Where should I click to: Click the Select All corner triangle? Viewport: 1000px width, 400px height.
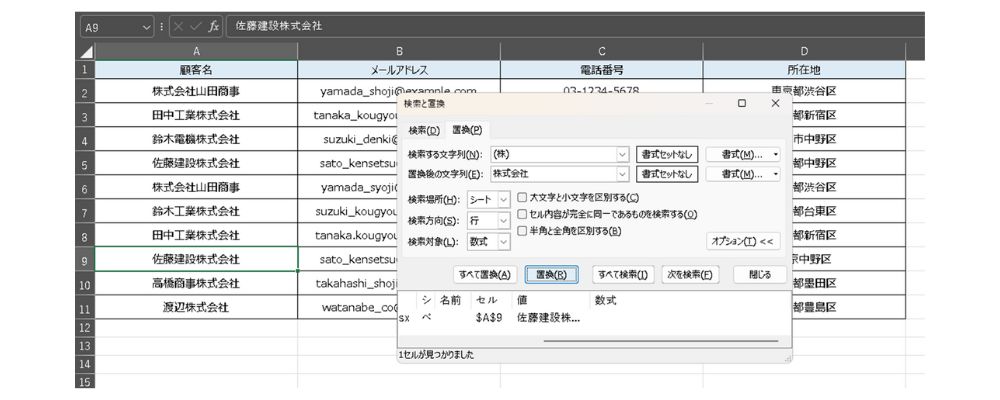coord(86,50)
